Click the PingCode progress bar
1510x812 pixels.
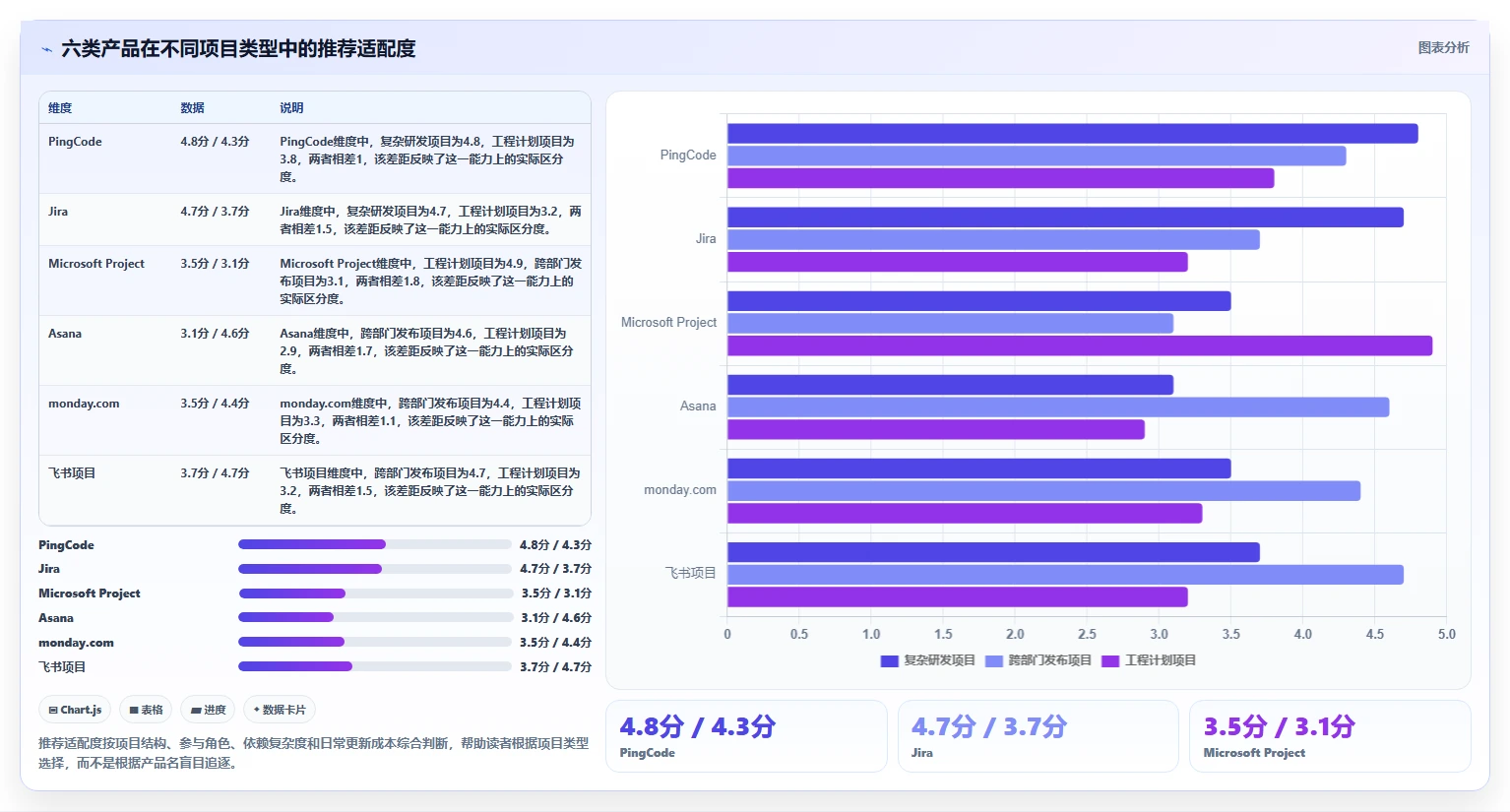point(375,544)
